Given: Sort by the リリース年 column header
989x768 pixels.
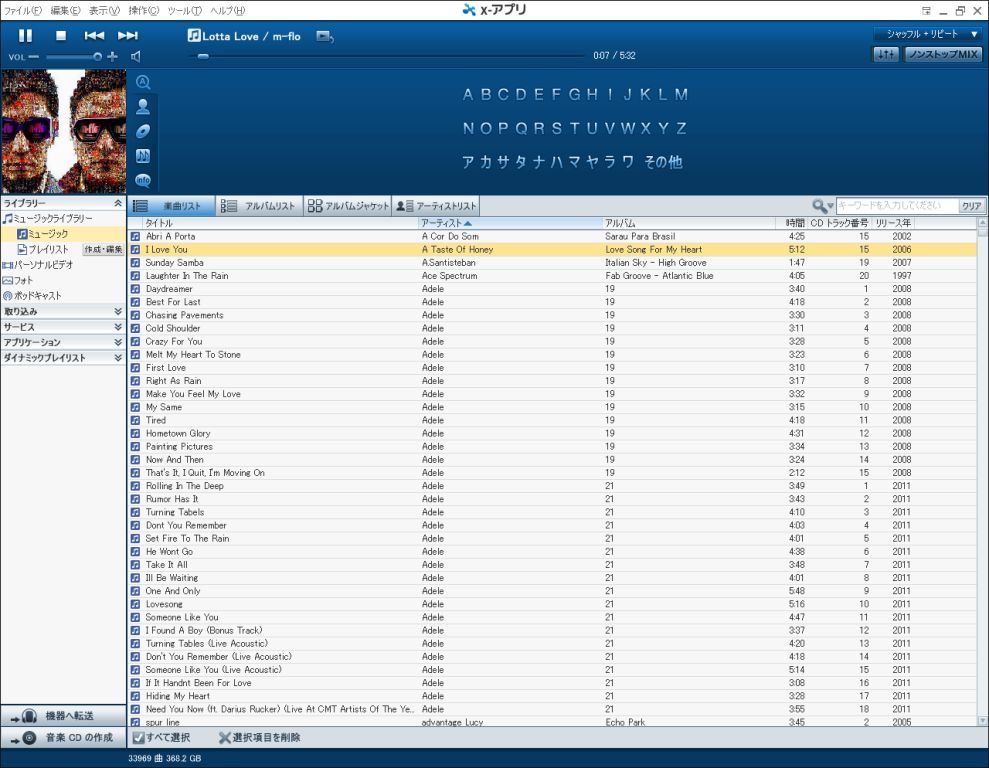Looking at the screenshot, I should [893, 223].
